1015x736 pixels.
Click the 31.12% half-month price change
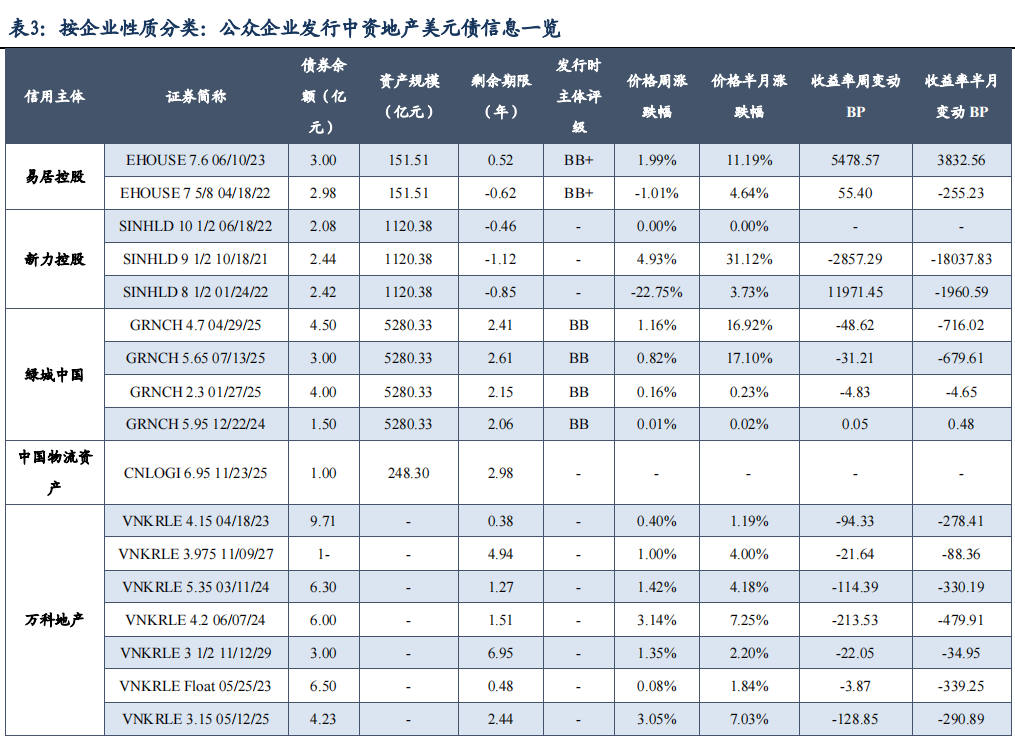(749, 259)
